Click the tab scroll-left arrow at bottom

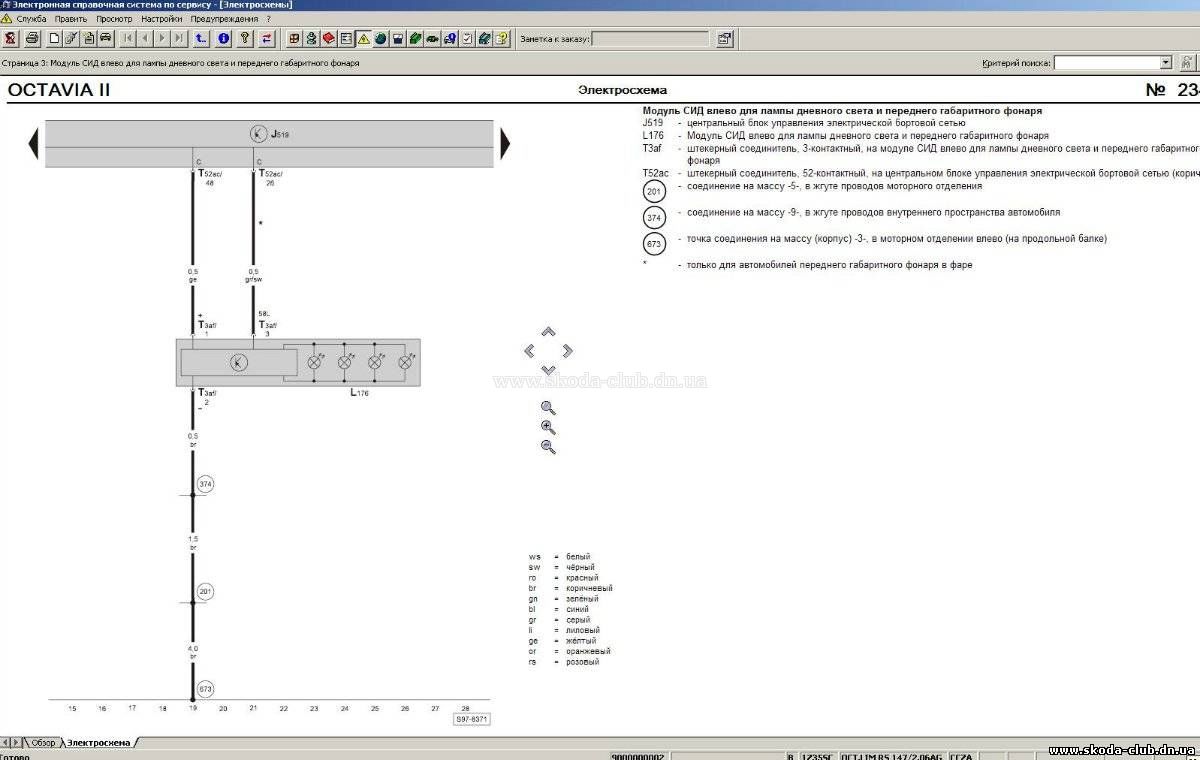pyautogui.click(x=5, y=743)
